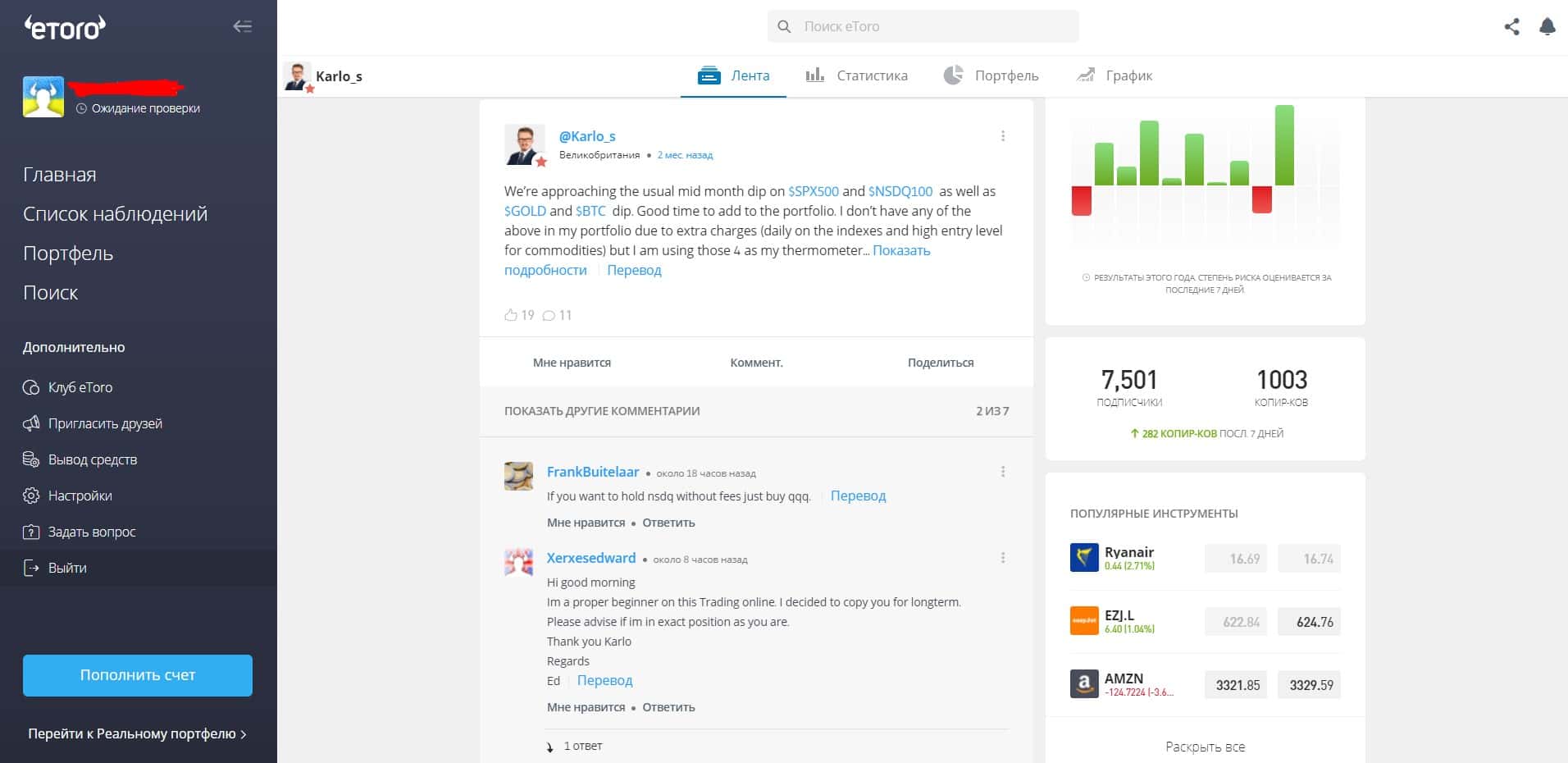
Task: Click Показать подробности link in post
Action: click(x=718, y=260)
